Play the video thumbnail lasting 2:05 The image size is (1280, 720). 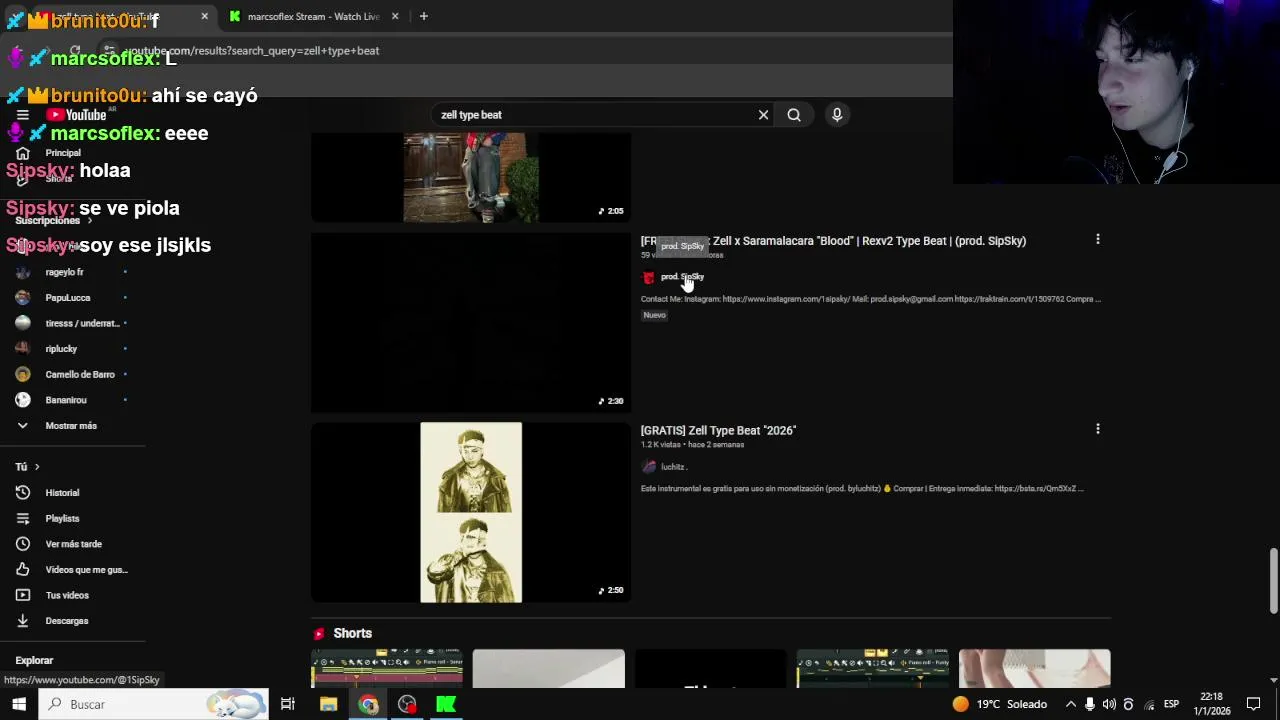tap(471, 177)
